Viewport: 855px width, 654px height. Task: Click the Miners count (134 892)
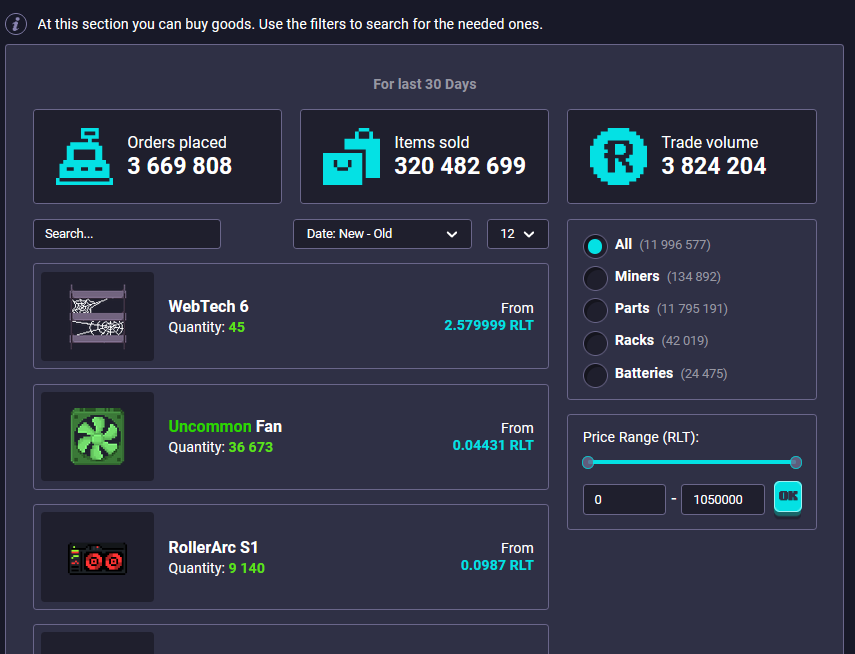coord(694,277)
